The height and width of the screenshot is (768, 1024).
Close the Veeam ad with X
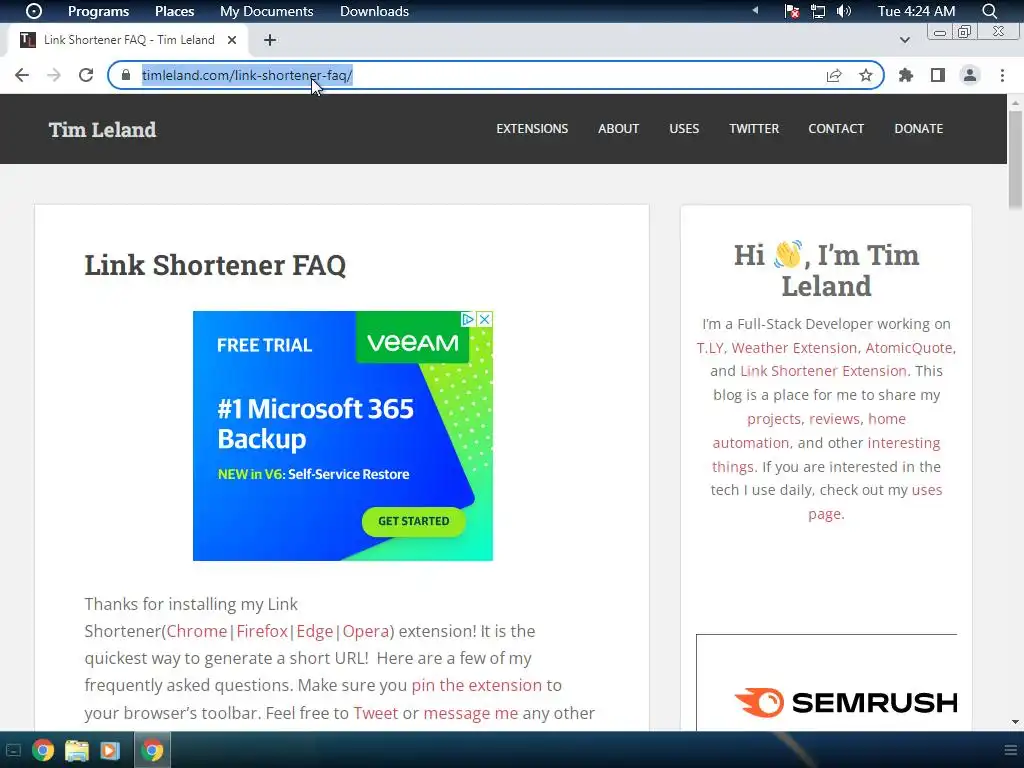click(485, 319)
